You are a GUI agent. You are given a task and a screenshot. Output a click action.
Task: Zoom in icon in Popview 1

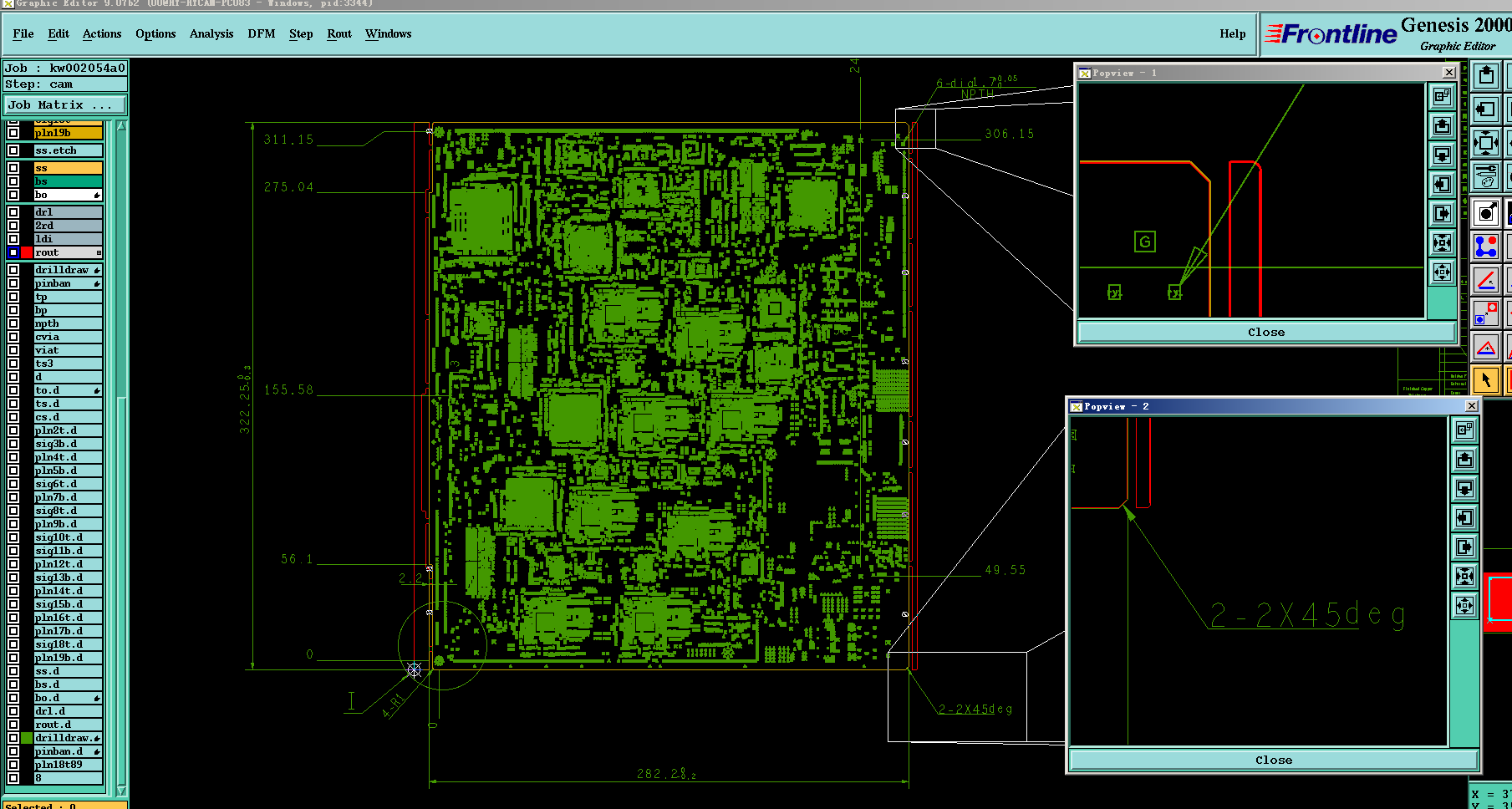coord(1442,242)
